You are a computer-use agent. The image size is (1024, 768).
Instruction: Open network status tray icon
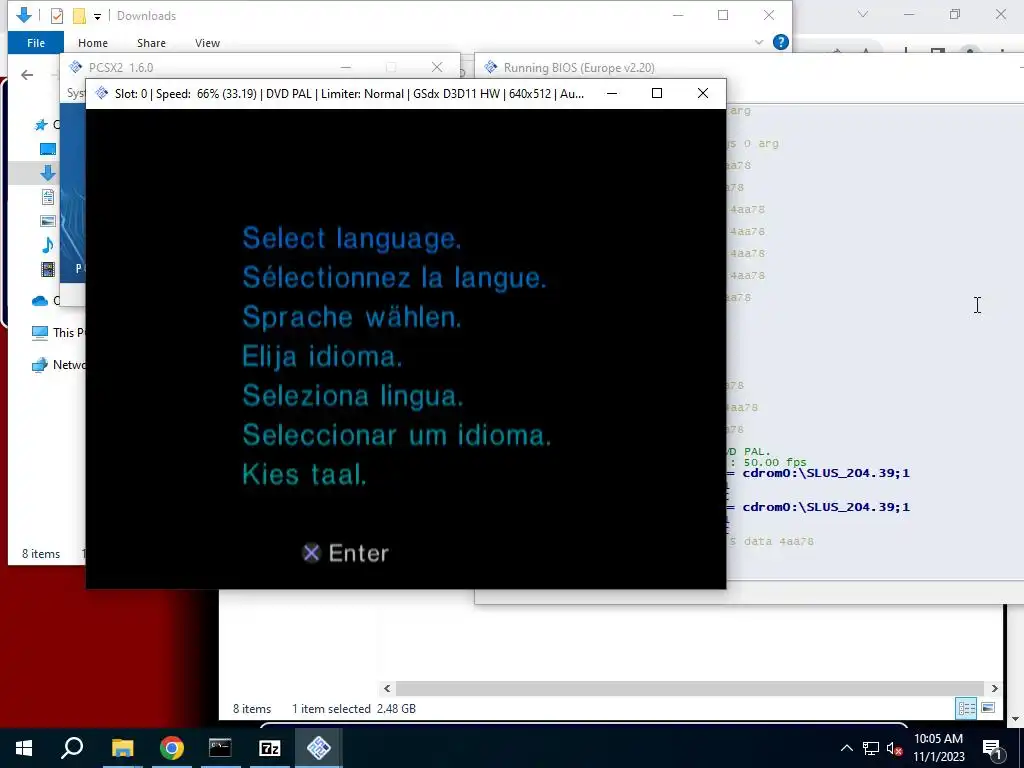pos(871,748)
